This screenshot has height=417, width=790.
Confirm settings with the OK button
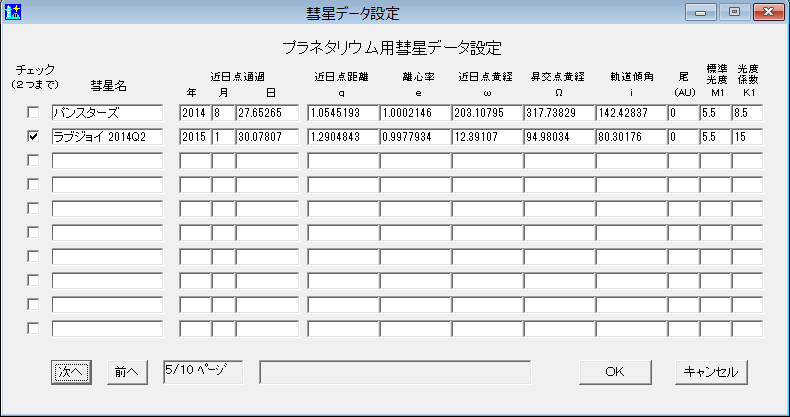615,371
